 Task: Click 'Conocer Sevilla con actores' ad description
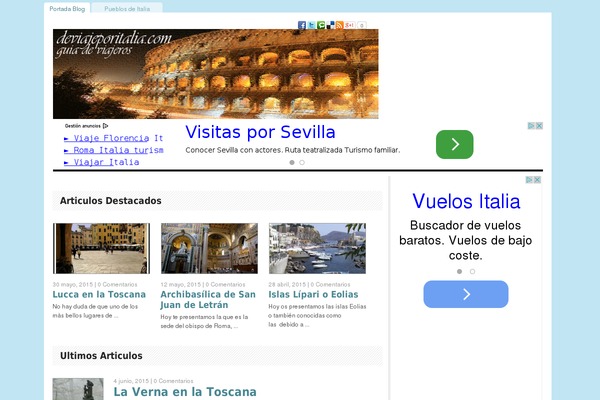[293, 150]
